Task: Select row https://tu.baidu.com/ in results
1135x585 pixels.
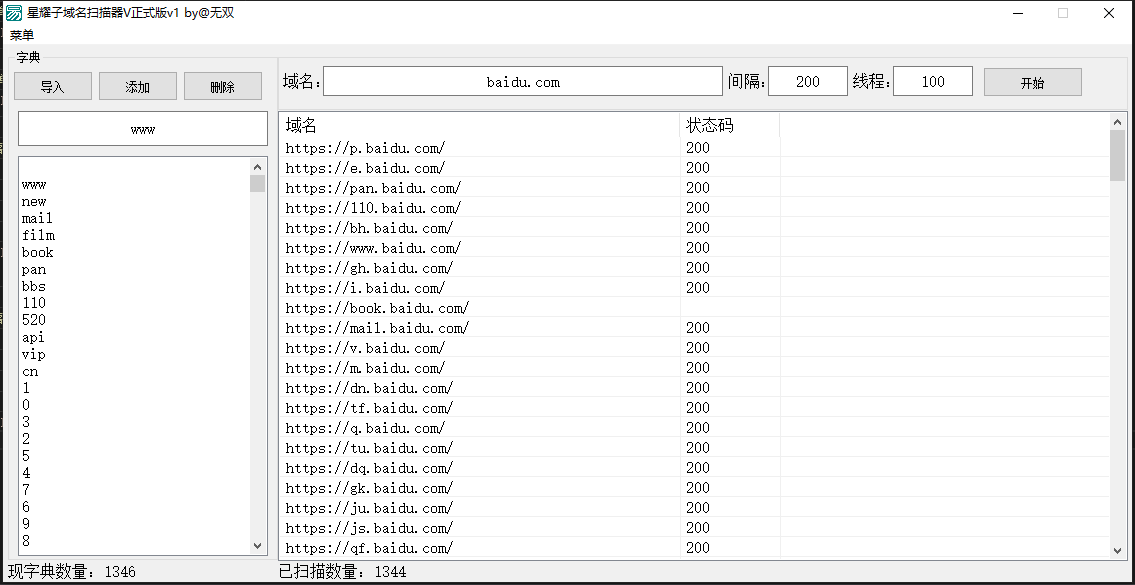Action: point(694,448)
